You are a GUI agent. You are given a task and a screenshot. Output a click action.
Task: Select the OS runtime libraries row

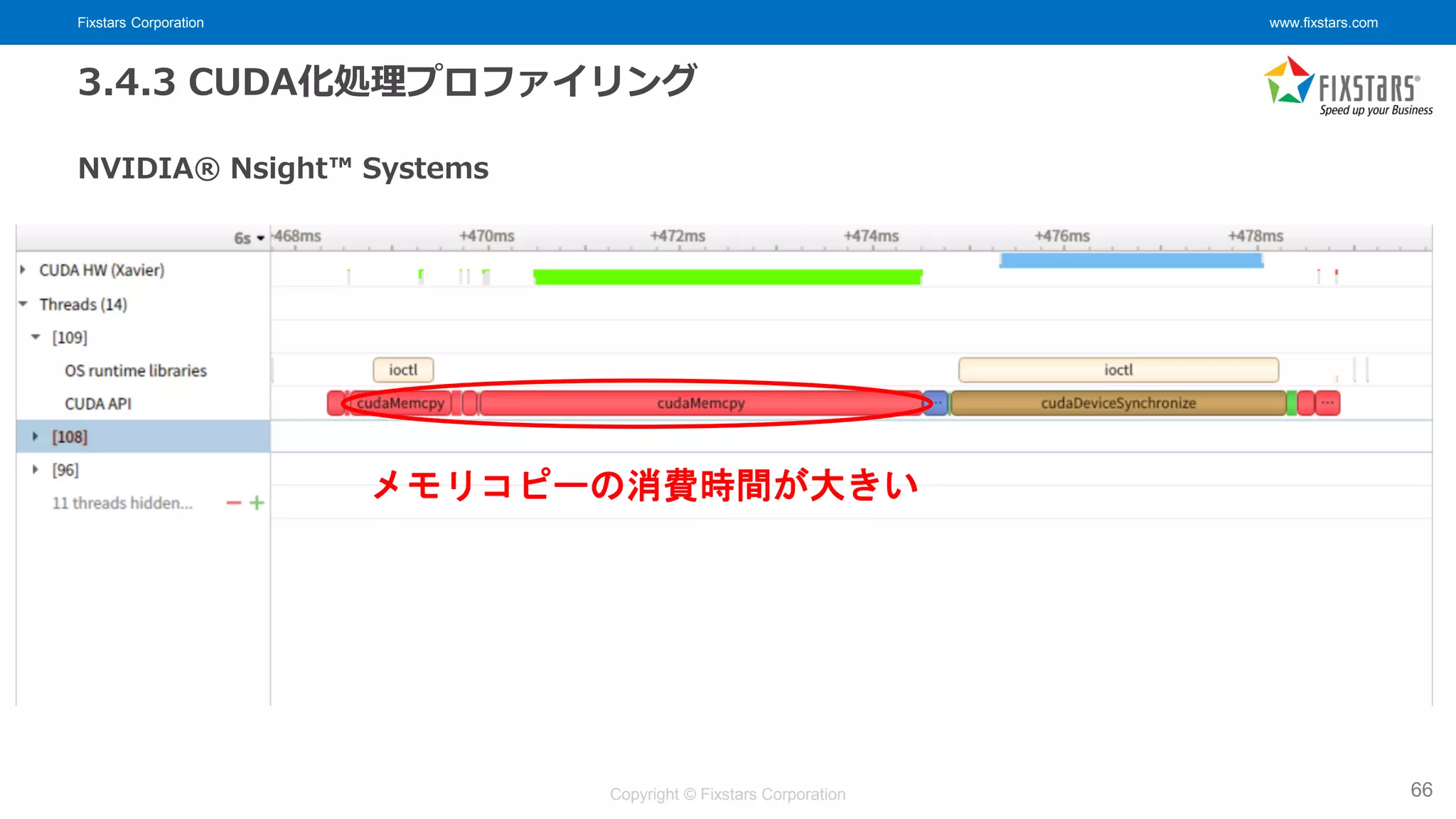point(136,370)
